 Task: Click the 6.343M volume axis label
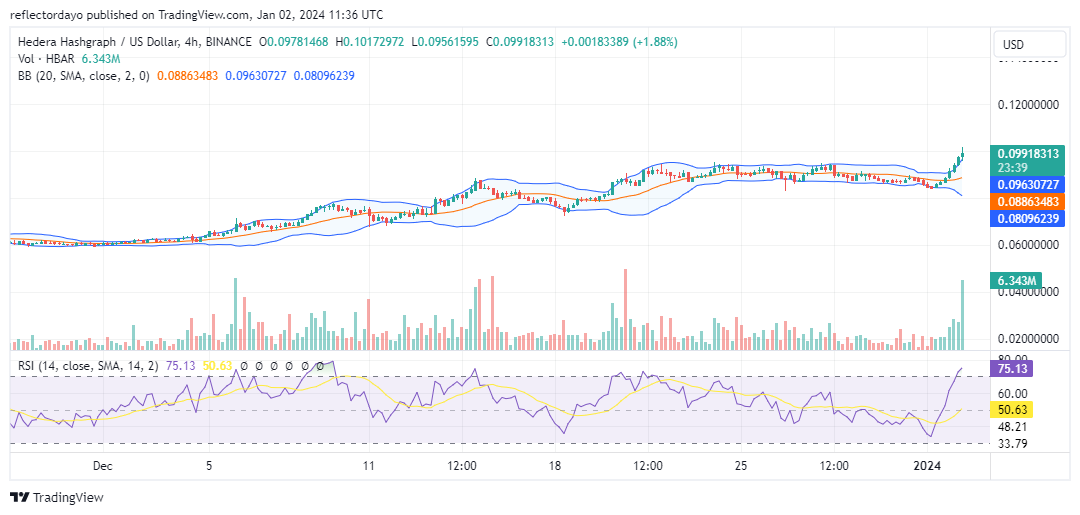[1014, 281]
